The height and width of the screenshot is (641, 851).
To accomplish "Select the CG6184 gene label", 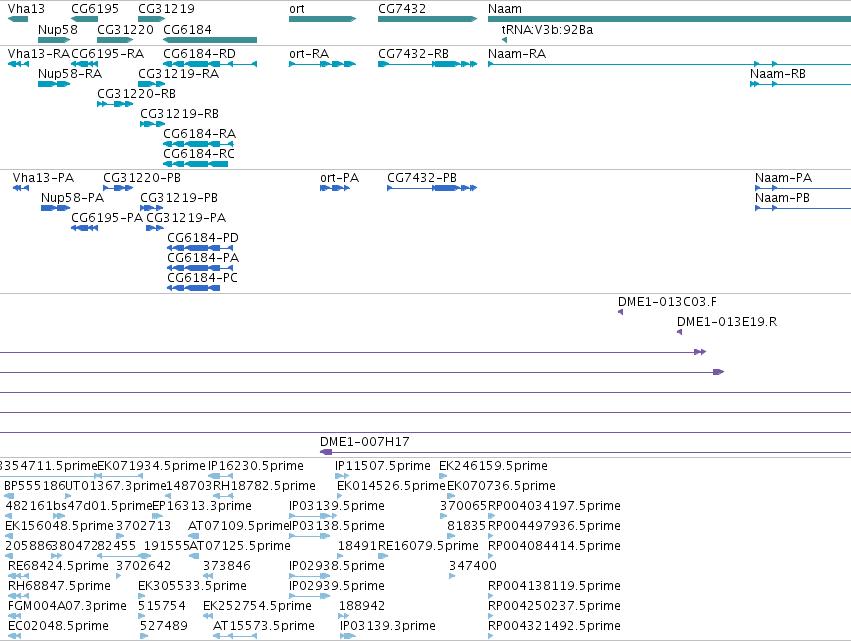I will click(x=187, y=29).
